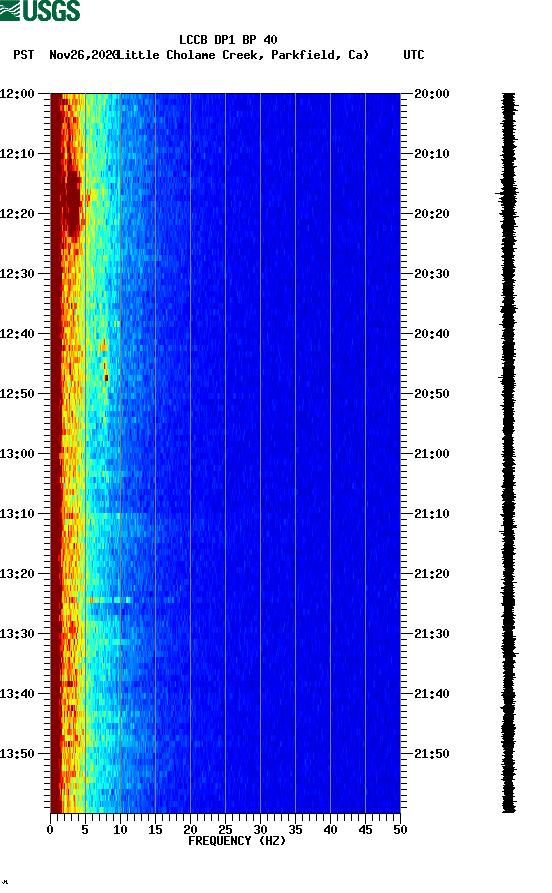This screenshot has width=552, height=893.
Task: Click the 40 Hz frequency axis label
Action: [x=330, y=830]
